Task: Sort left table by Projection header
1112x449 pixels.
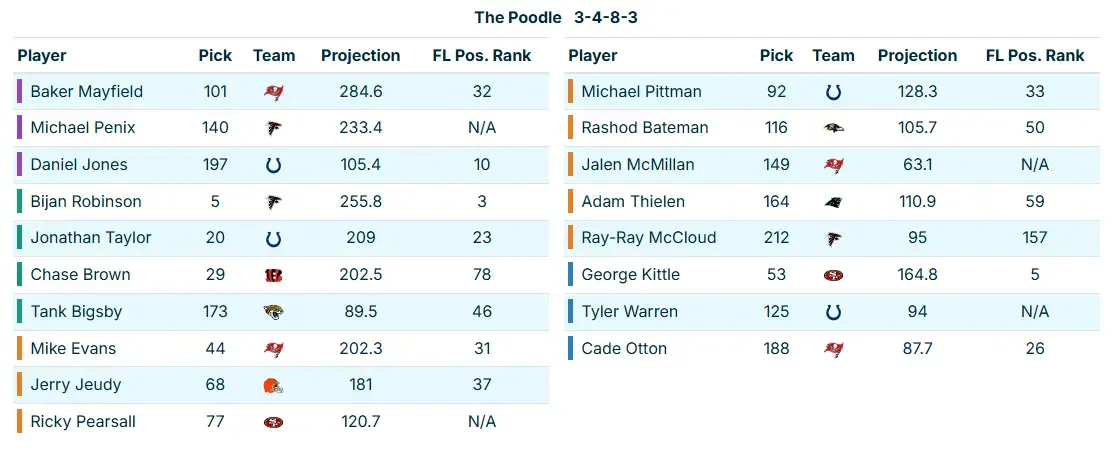Action: (360, 56)
